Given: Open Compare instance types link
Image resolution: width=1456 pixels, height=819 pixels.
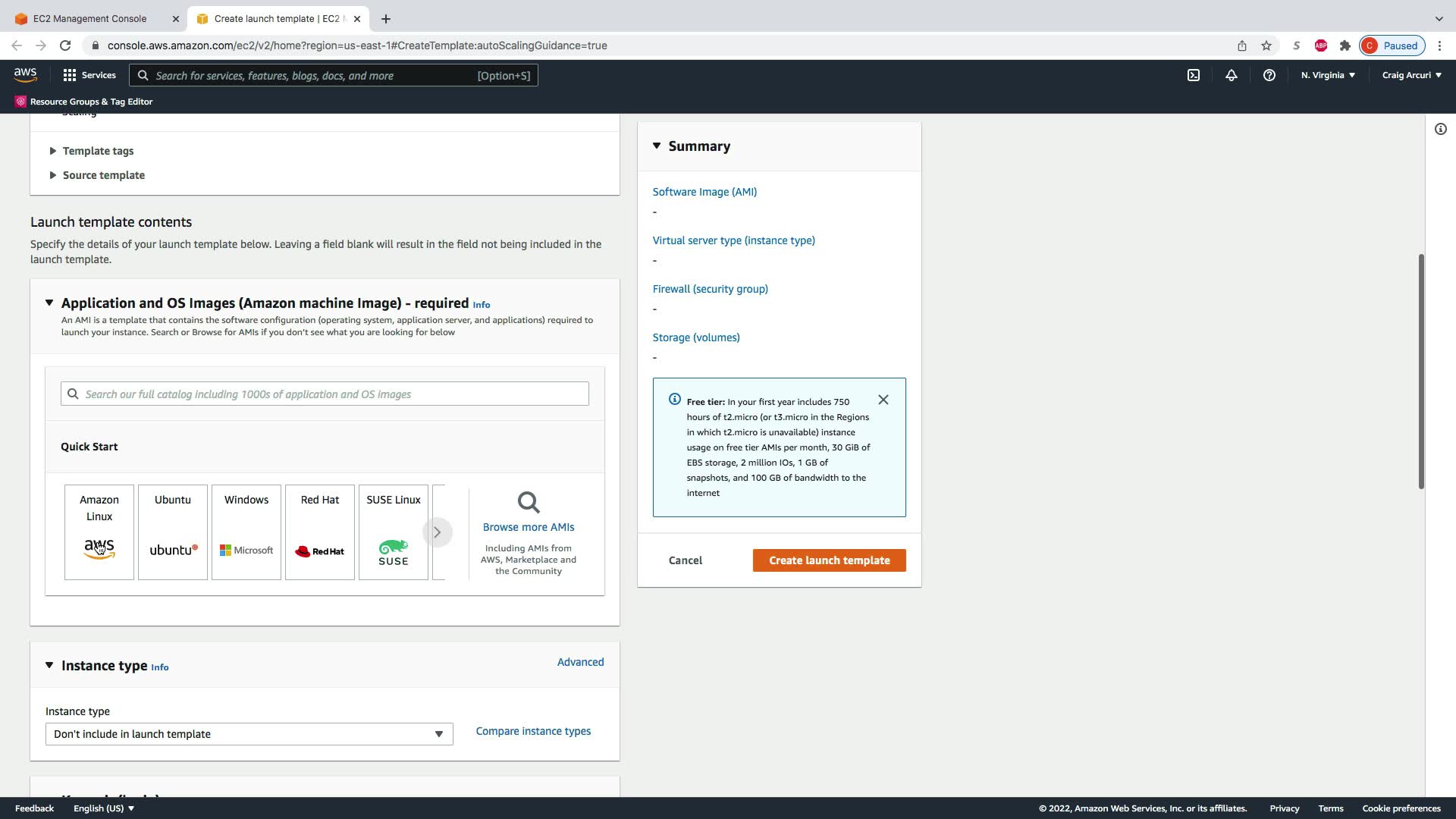Looking at the screenshot, I should [533, 731].
